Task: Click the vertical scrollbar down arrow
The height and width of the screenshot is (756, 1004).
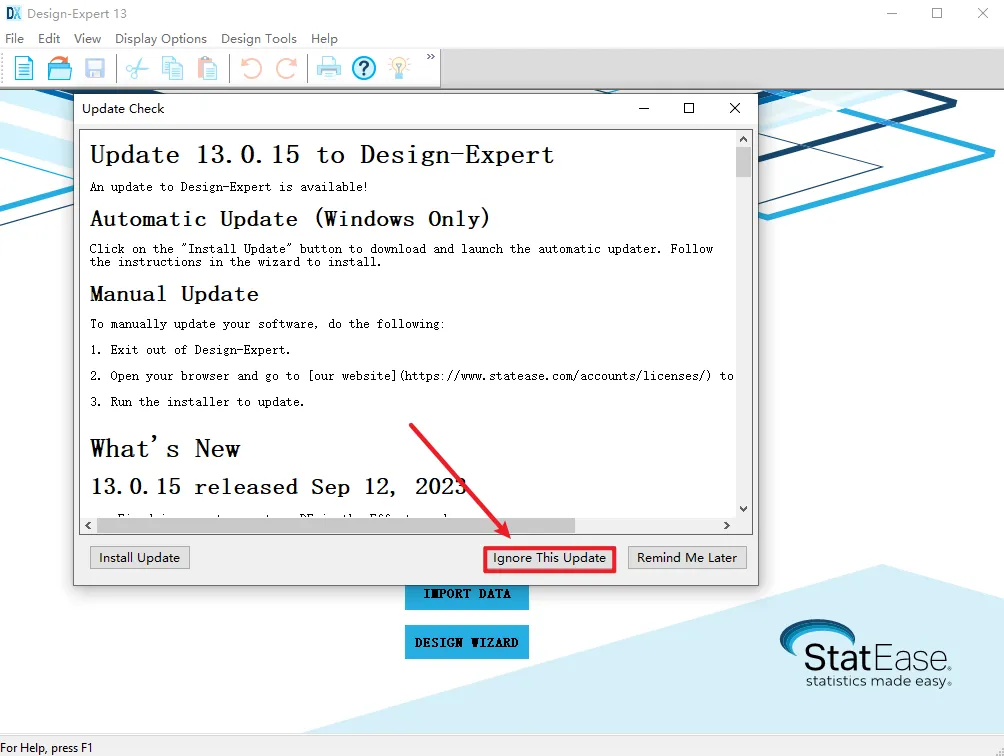Action: (x=743, y=510)
